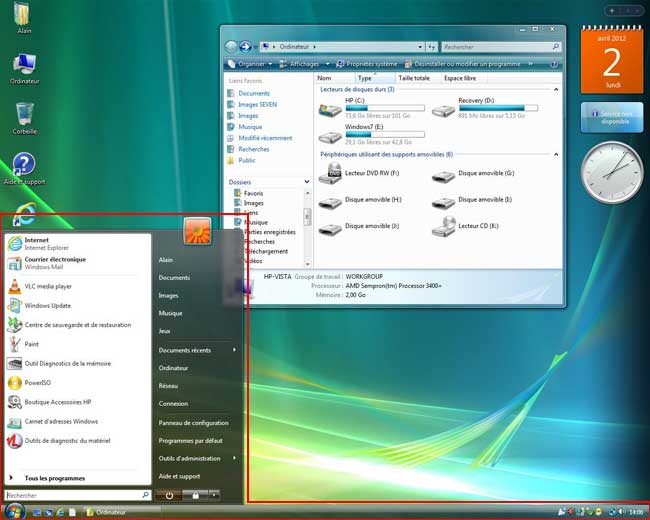Select the Ordinateur desktop icon
This screenshot has height=520, width=650.
click(x=24, y=69)
